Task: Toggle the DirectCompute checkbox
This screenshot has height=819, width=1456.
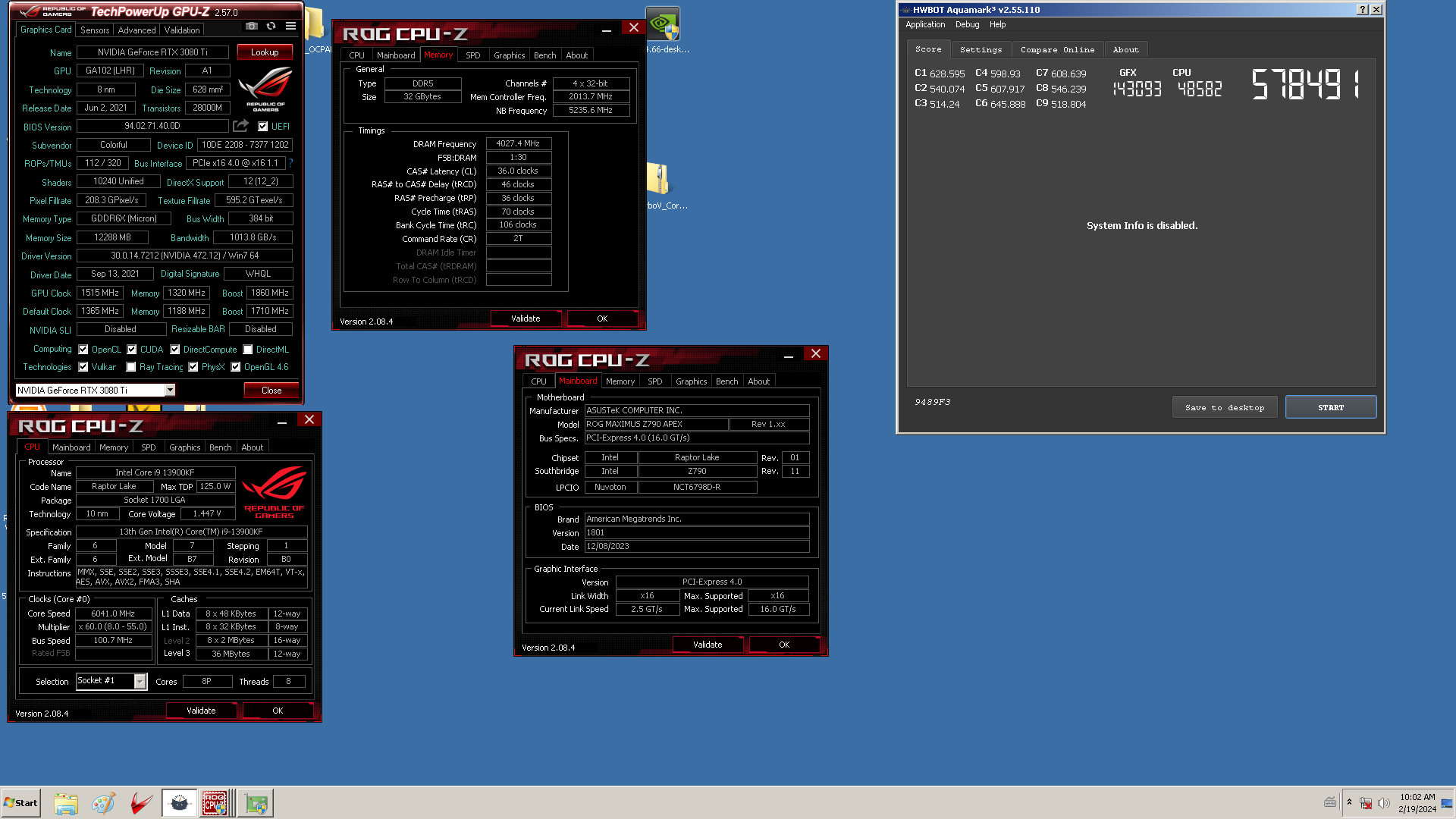Action: click(175, 350)
